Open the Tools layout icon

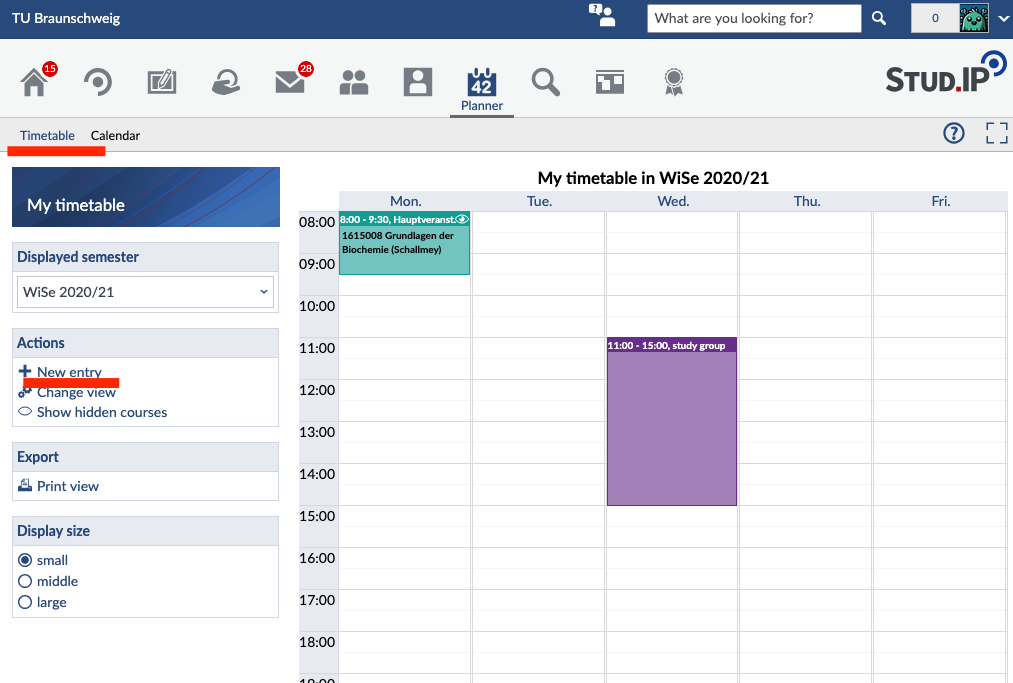610,82
